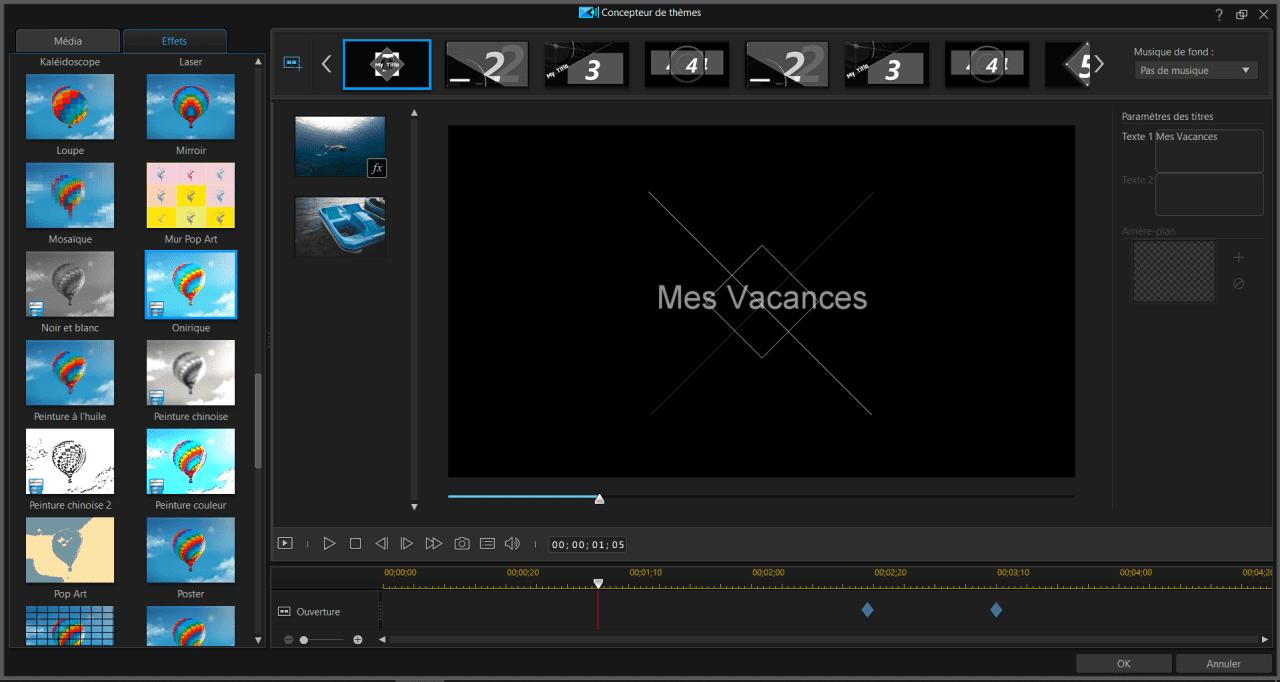
Task: Click the title crop icon left of template strip
Action: tap(292, 62)
